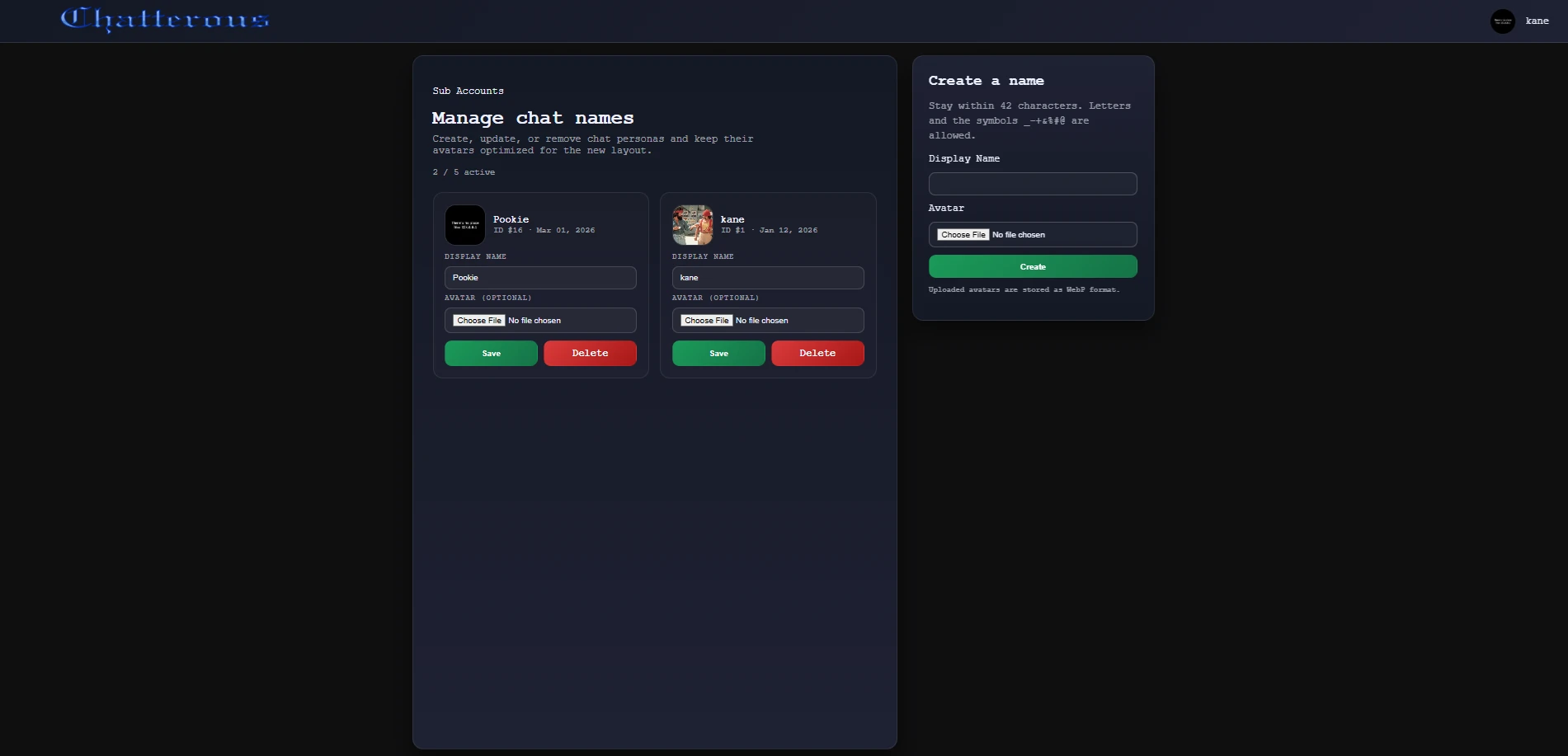Edit the Pookie display name field
The image size is (1568, 756).
click(x=540, y=278)
